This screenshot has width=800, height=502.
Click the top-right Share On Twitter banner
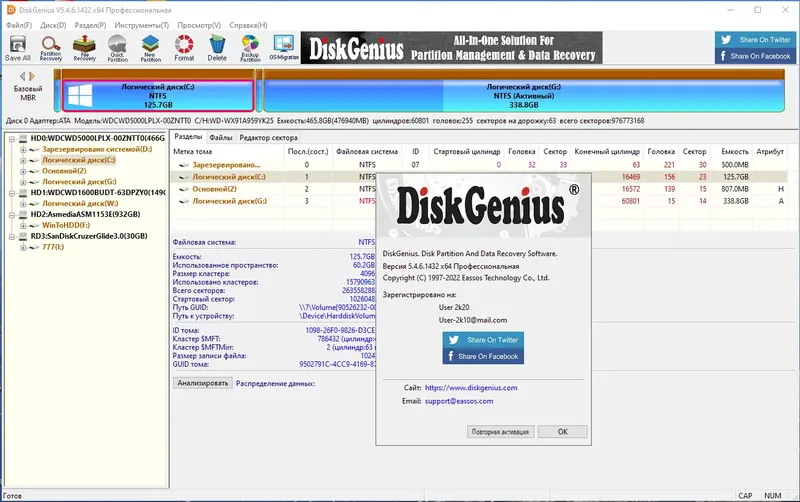pos(755,39)
